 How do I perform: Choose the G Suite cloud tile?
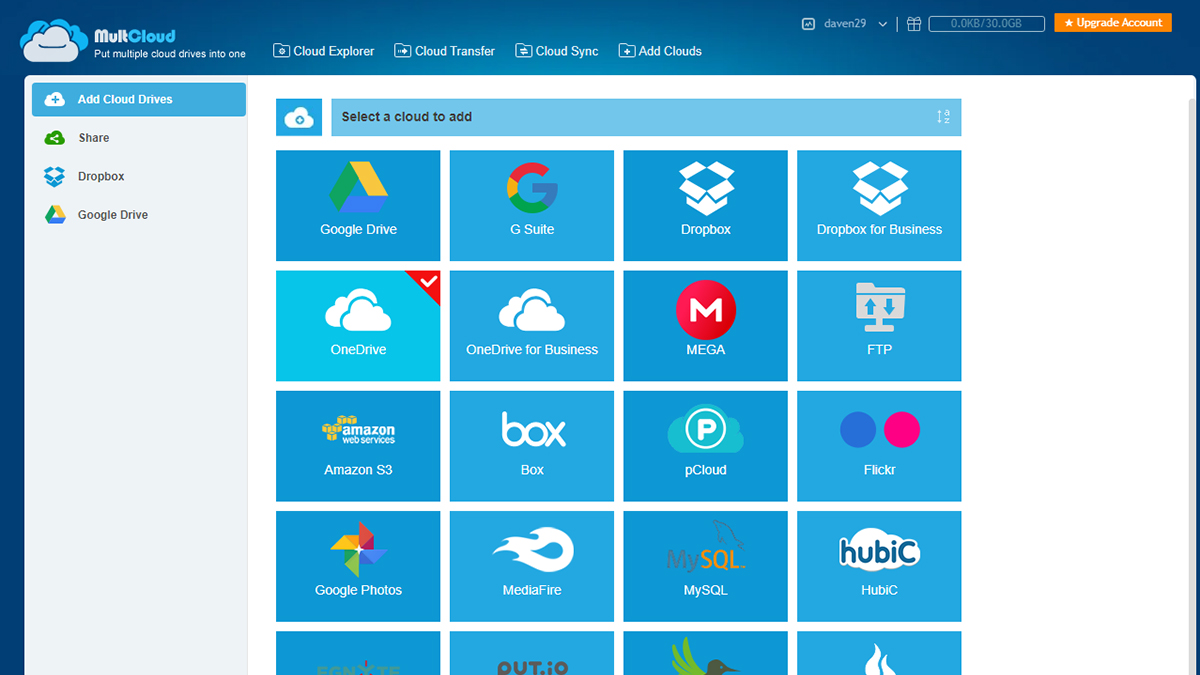[x=532, y=206]
